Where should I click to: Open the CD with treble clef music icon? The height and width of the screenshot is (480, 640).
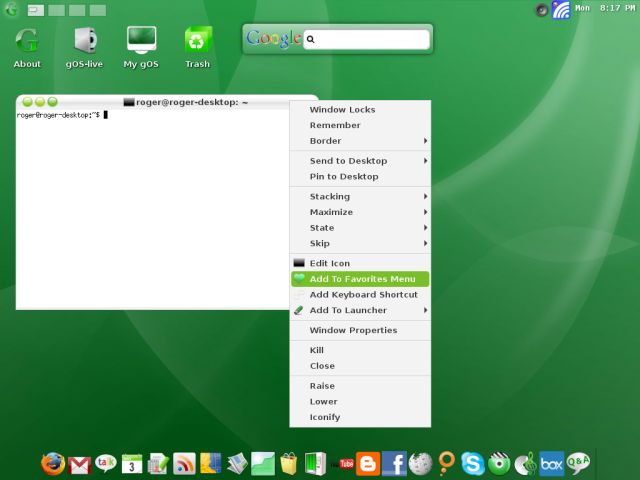525,464
